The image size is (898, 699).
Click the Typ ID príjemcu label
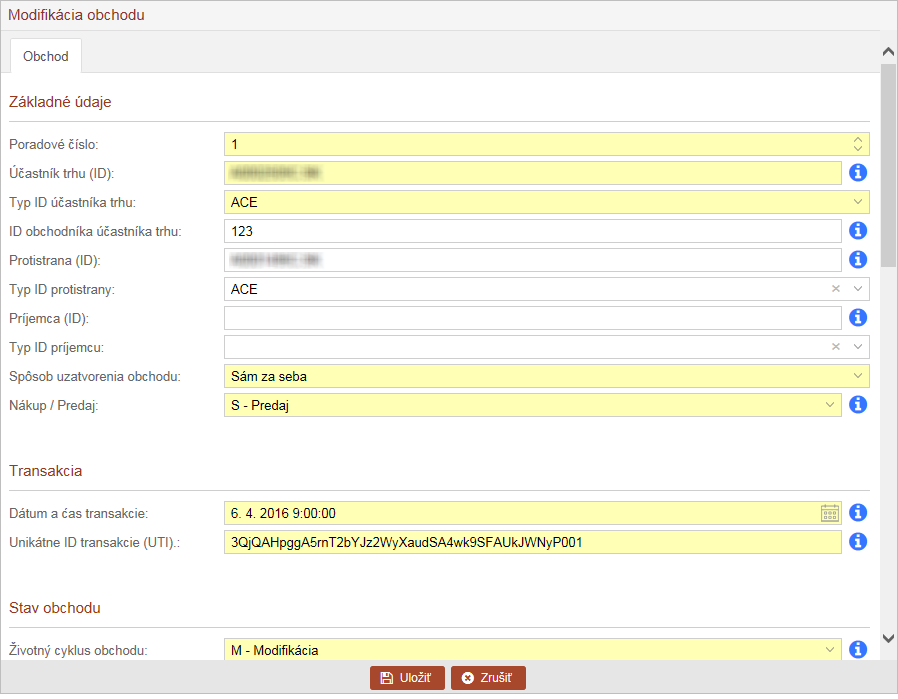(57, 347)
